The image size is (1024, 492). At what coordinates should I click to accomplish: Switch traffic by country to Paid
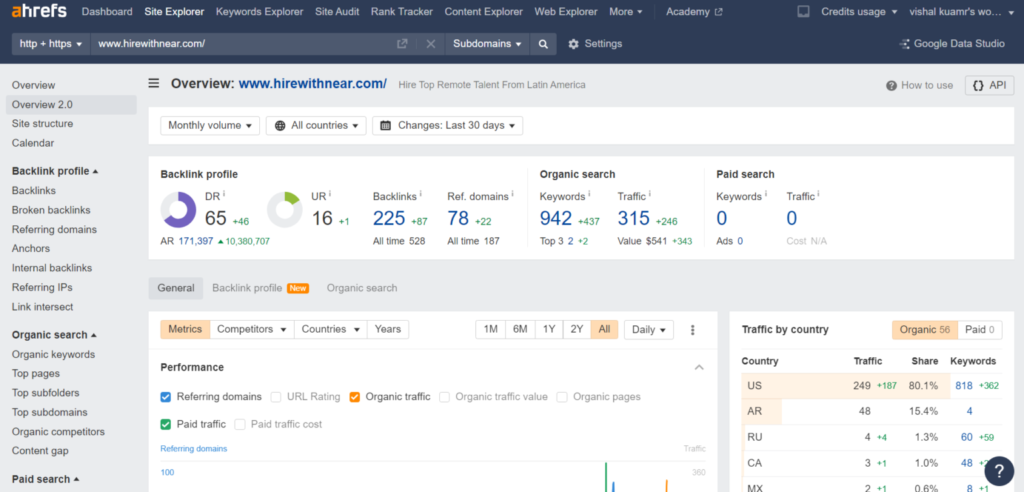point(980,330)
